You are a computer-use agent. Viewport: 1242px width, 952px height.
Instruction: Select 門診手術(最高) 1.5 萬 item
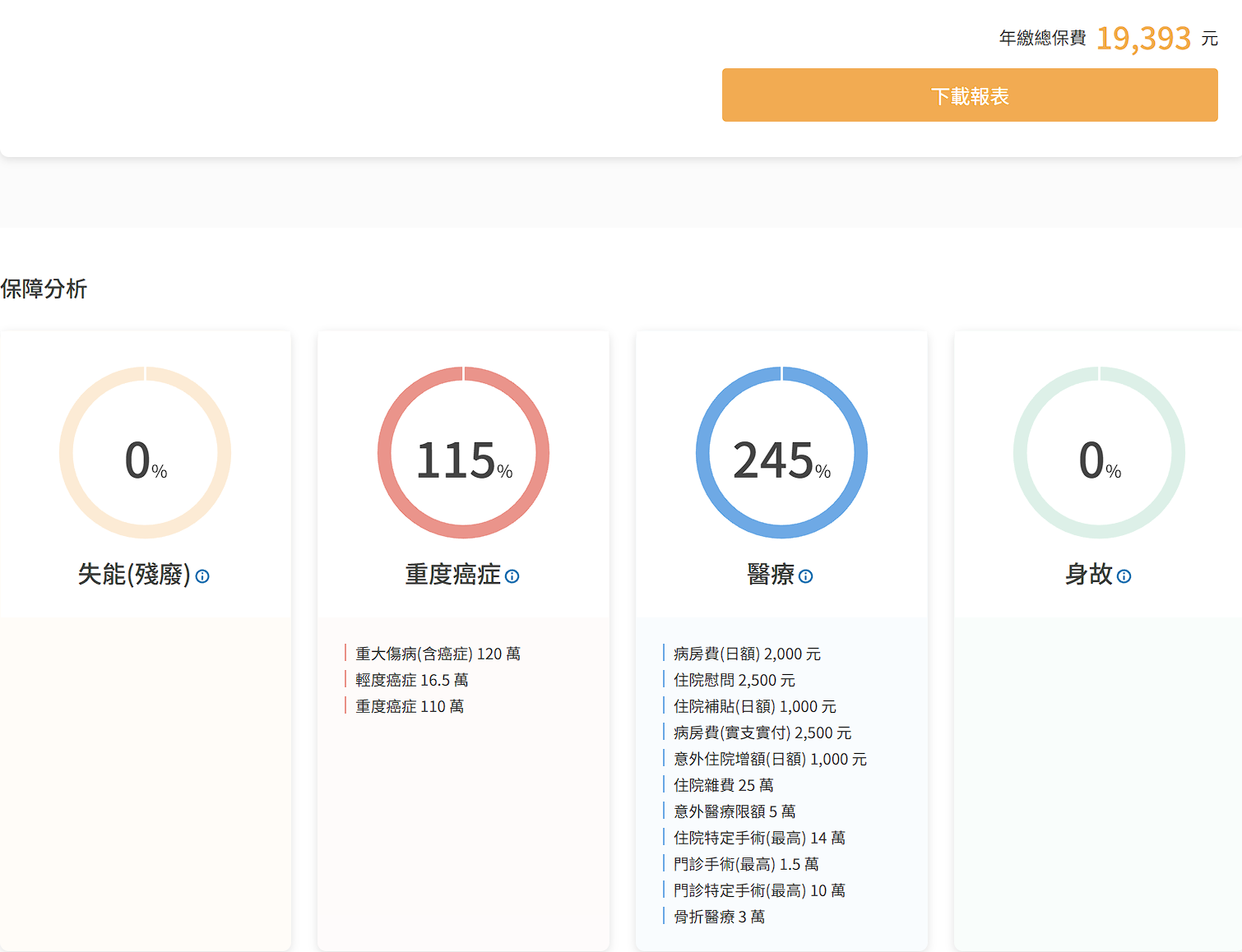point(746,864)
